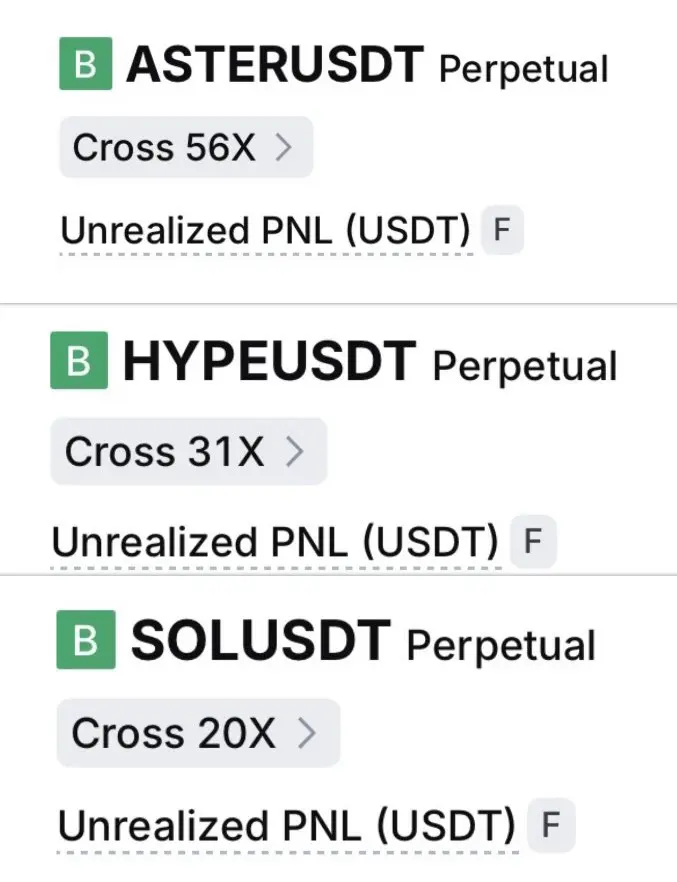Click the Perpetual text next to SOLUSDT
Screen dimensions: 677x882
(500, 645)
